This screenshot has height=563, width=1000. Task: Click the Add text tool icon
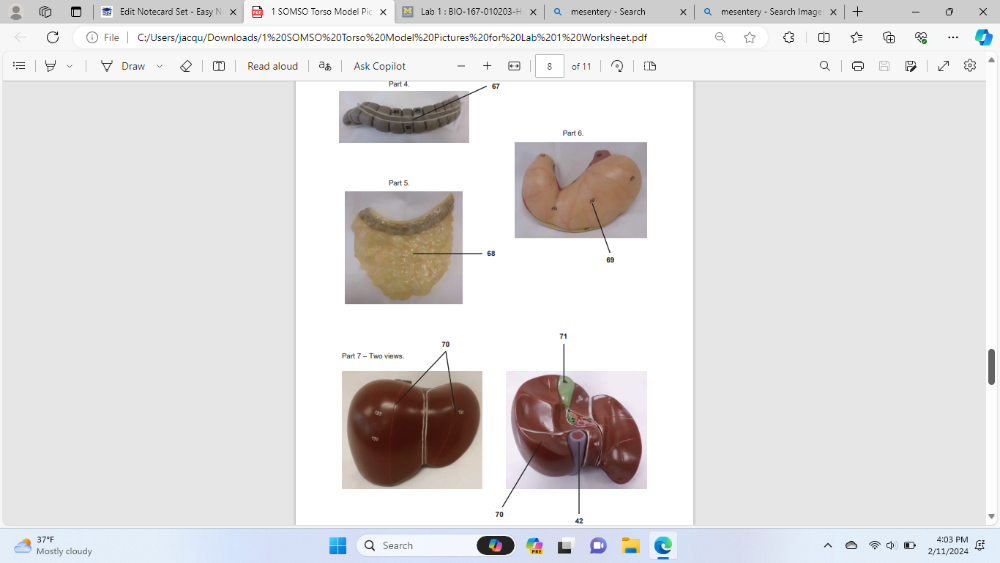(219, 66)
